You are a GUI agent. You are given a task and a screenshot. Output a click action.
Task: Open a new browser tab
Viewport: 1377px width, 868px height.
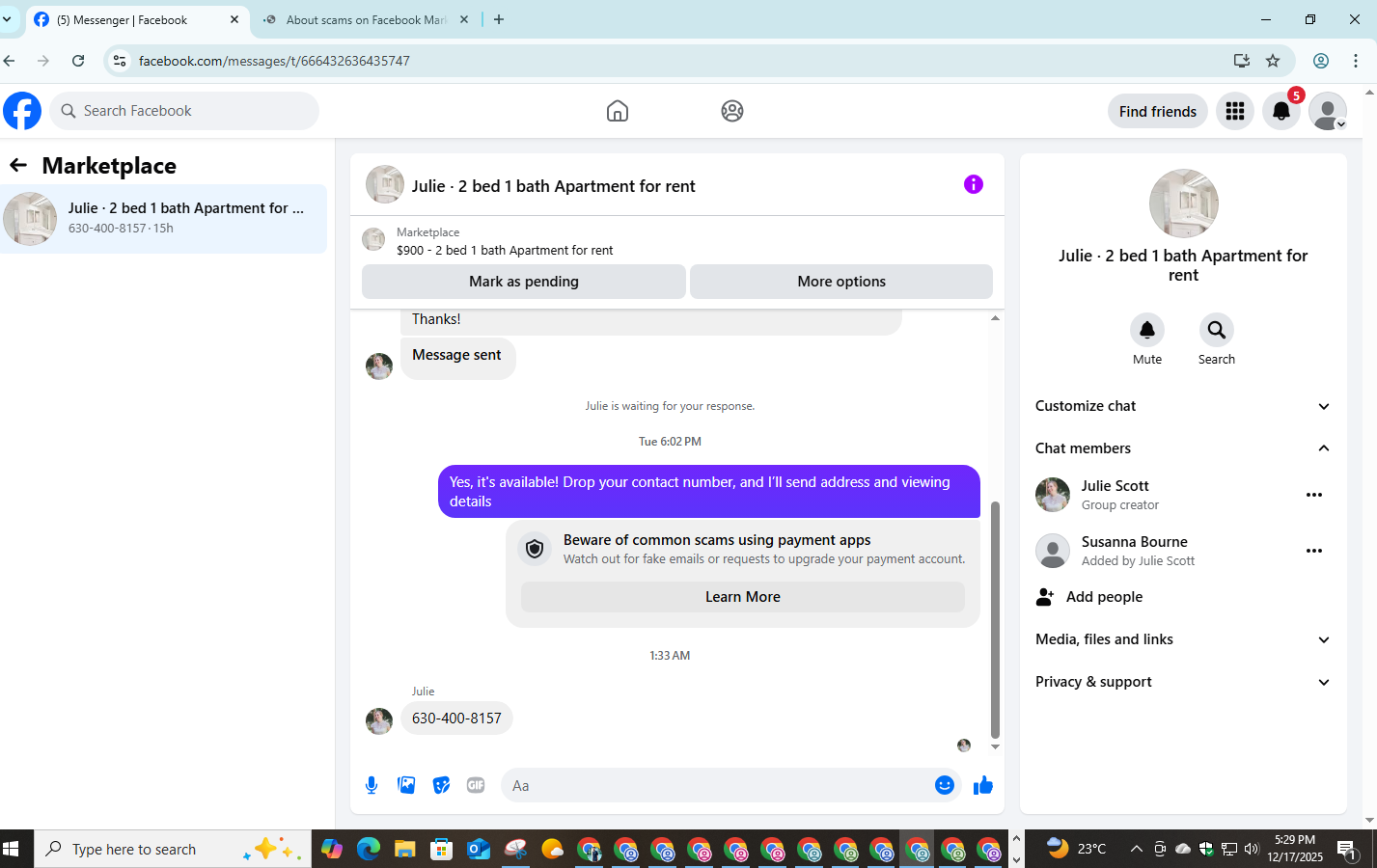(499, 19)
